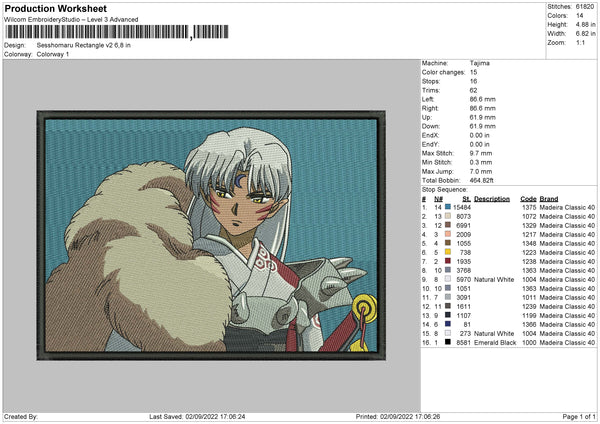600x424 pixels.
Task: Click stitch count '8581' in stop row 16
Action: click(x=464, y=342)
